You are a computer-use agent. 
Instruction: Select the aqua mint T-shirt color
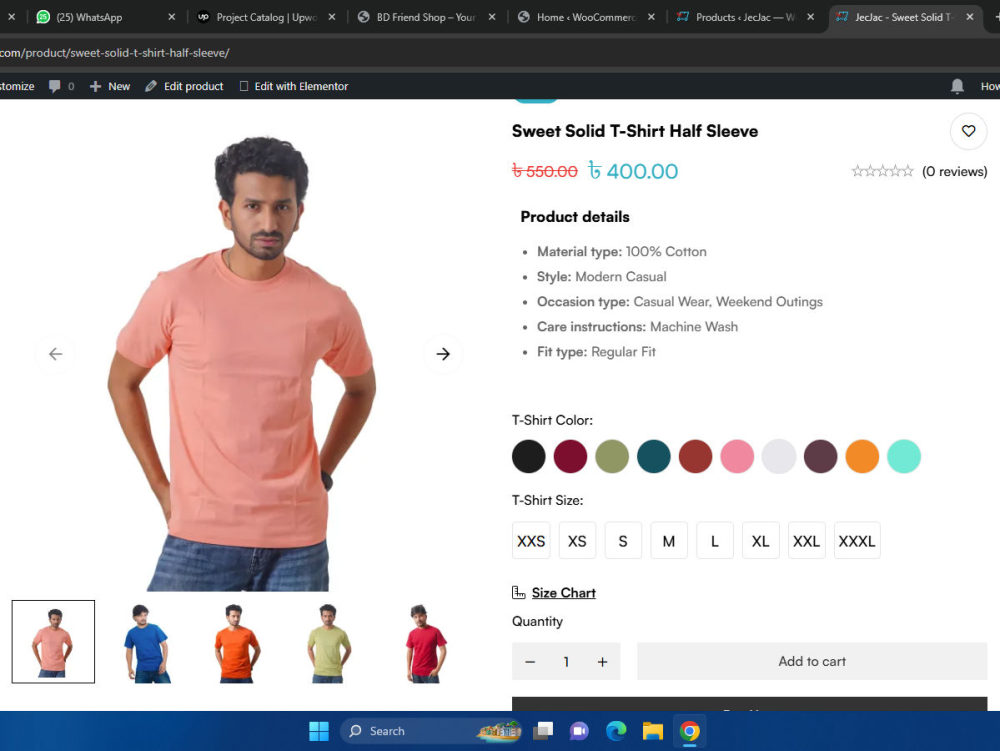click(904, 456)
